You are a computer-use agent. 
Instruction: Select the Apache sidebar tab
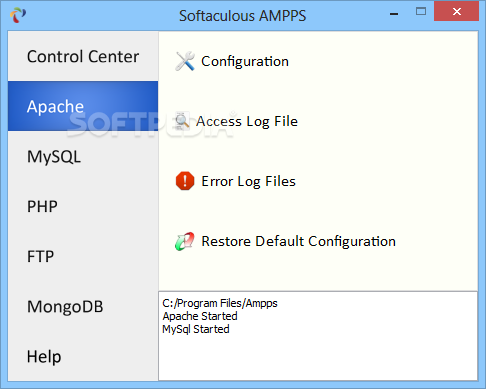[x=83, y=106]
